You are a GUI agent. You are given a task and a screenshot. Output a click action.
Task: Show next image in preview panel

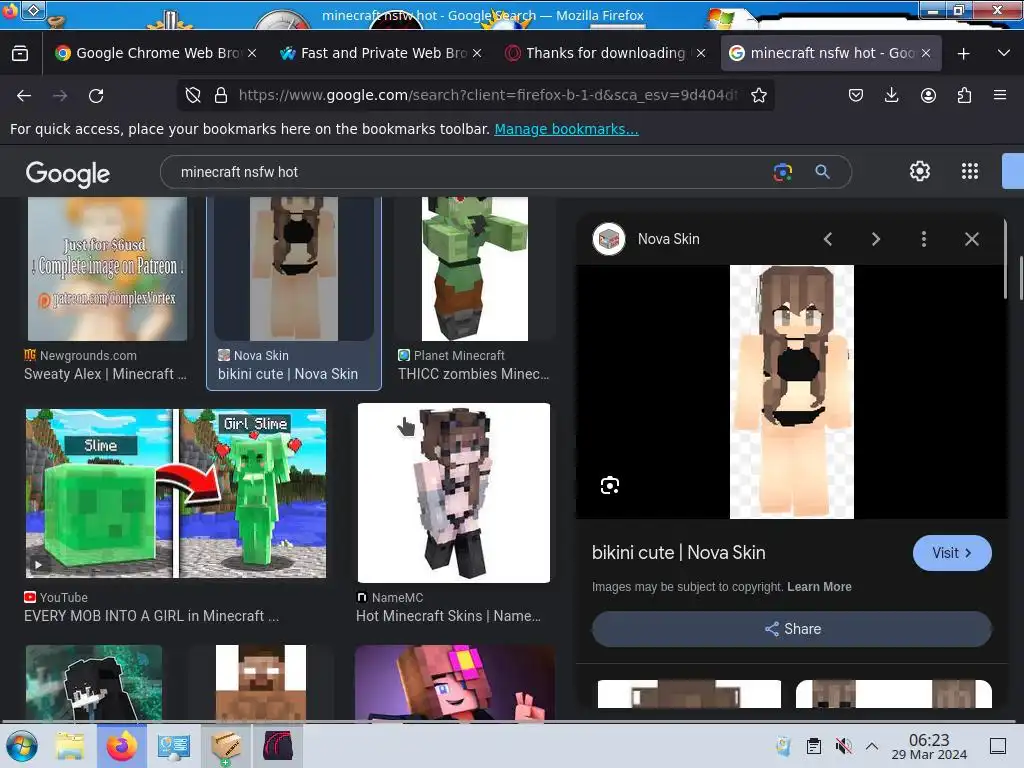876,239
